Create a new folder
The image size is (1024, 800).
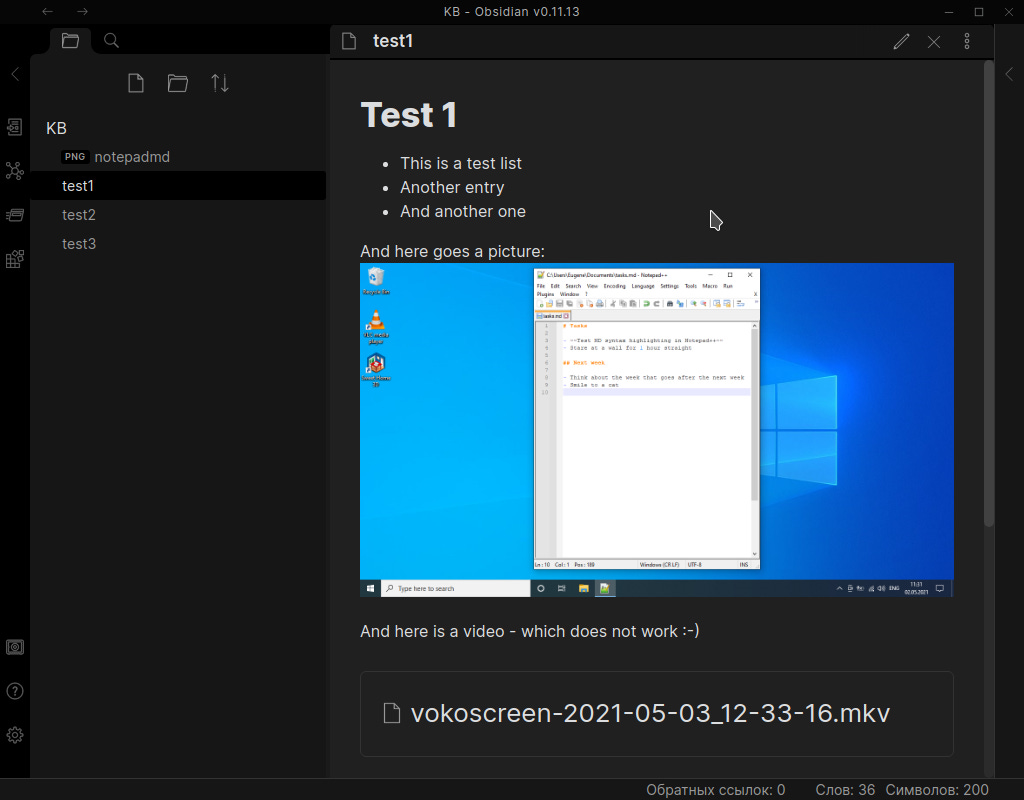click(x=178, y=83)
